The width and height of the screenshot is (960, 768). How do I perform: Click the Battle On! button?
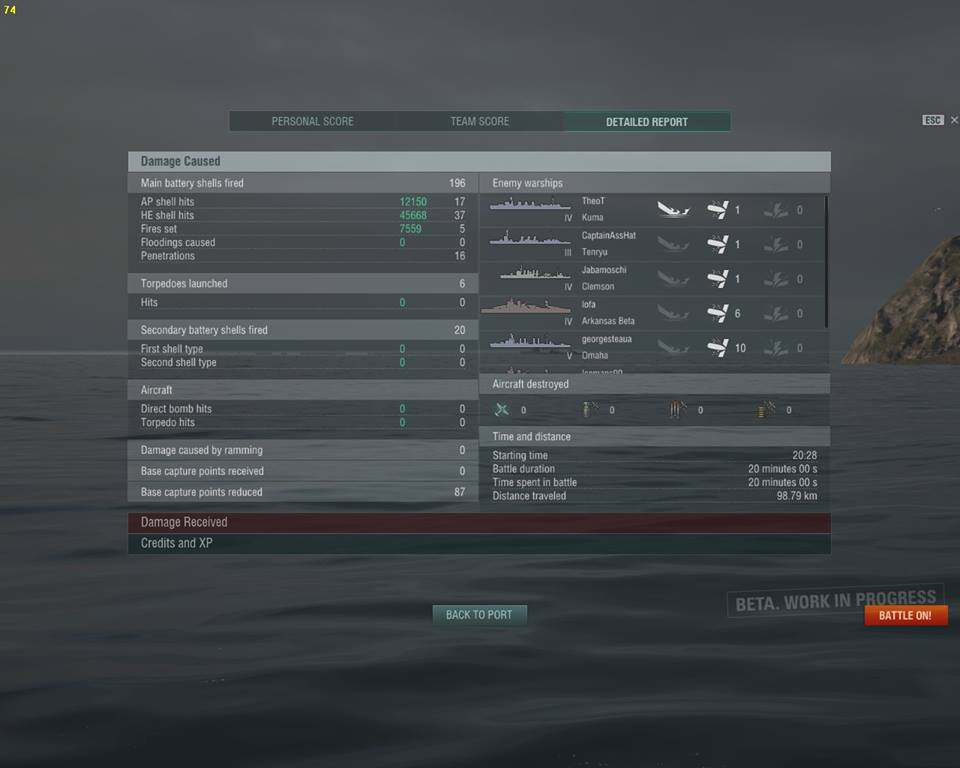pos(906,616)
